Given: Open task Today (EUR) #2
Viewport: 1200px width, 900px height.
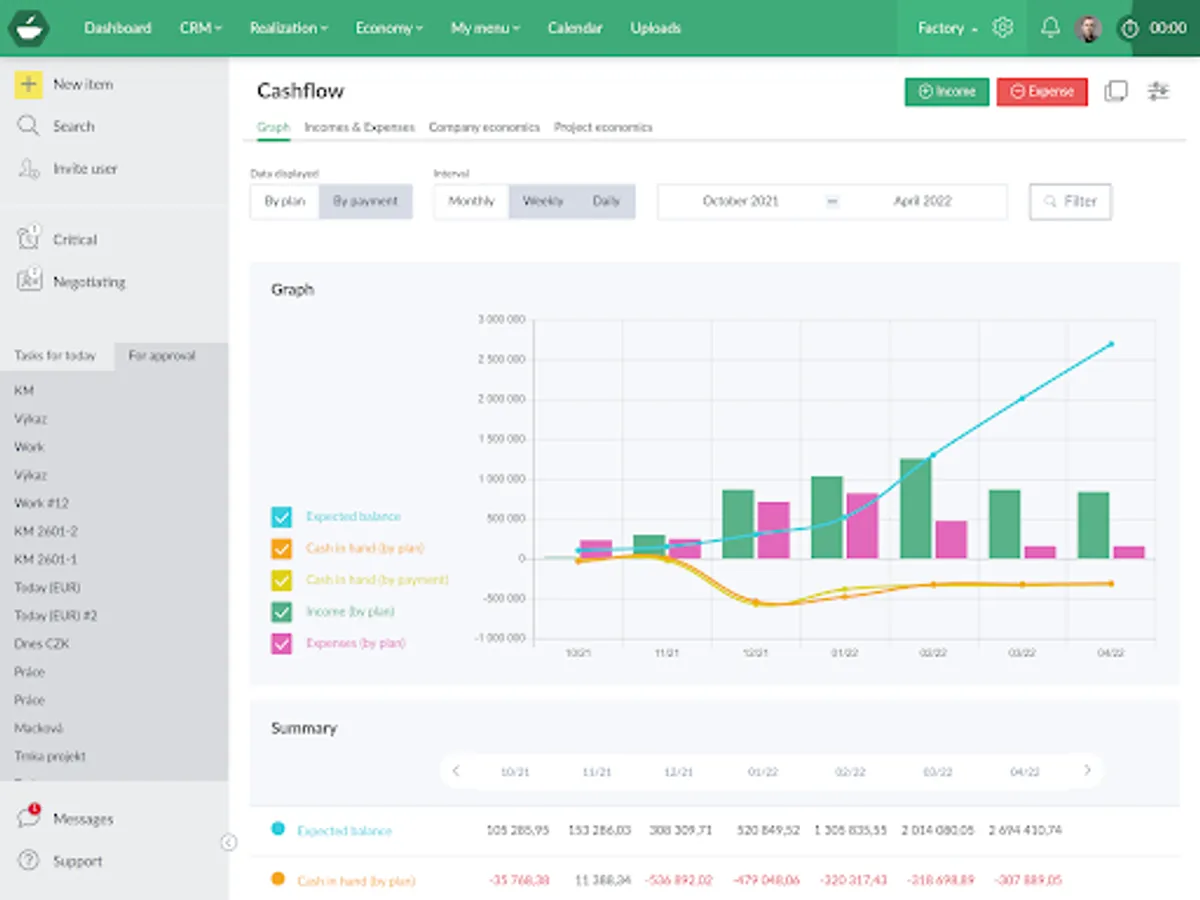Looking at the screenshot, I should [56, 615].
